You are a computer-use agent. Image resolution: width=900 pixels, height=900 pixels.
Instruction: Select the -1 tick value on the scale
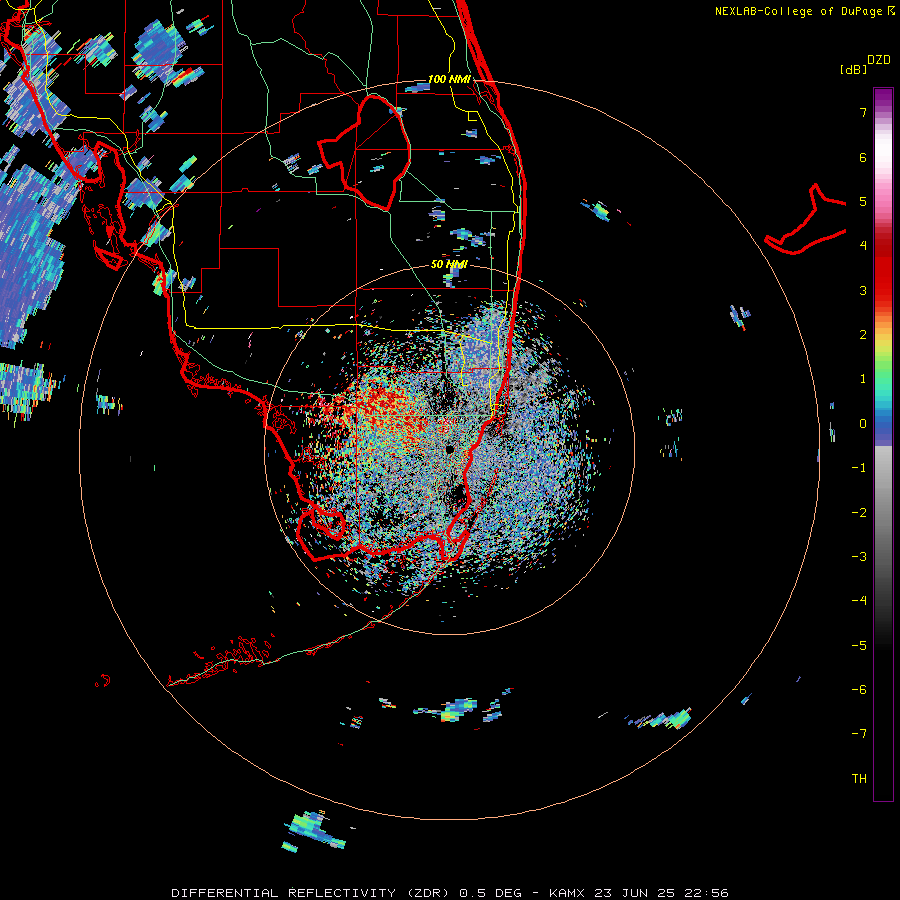pyautogui.click(x=859, y=468)
